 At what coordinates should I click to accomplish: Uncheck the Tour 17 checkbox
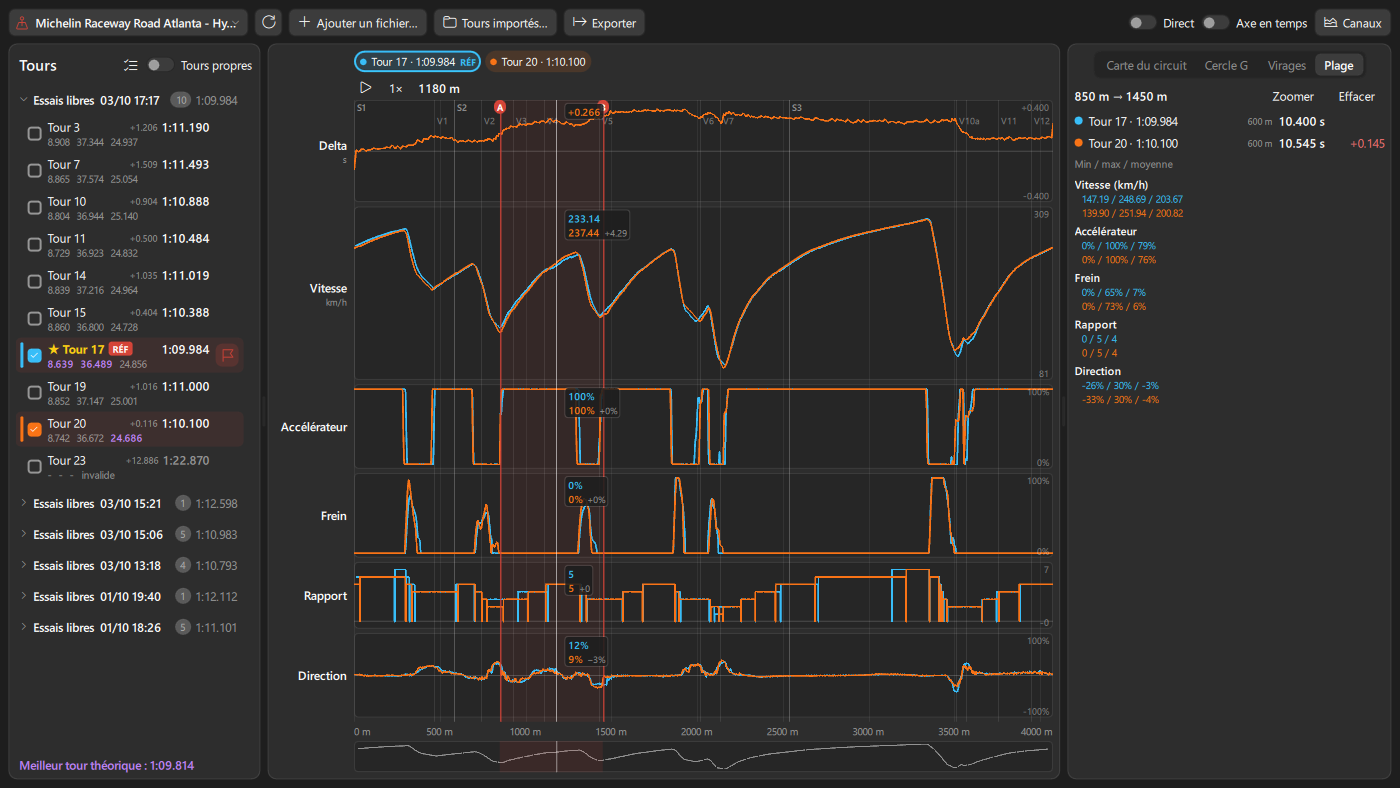pyautogui.click(x=35, y=355)
